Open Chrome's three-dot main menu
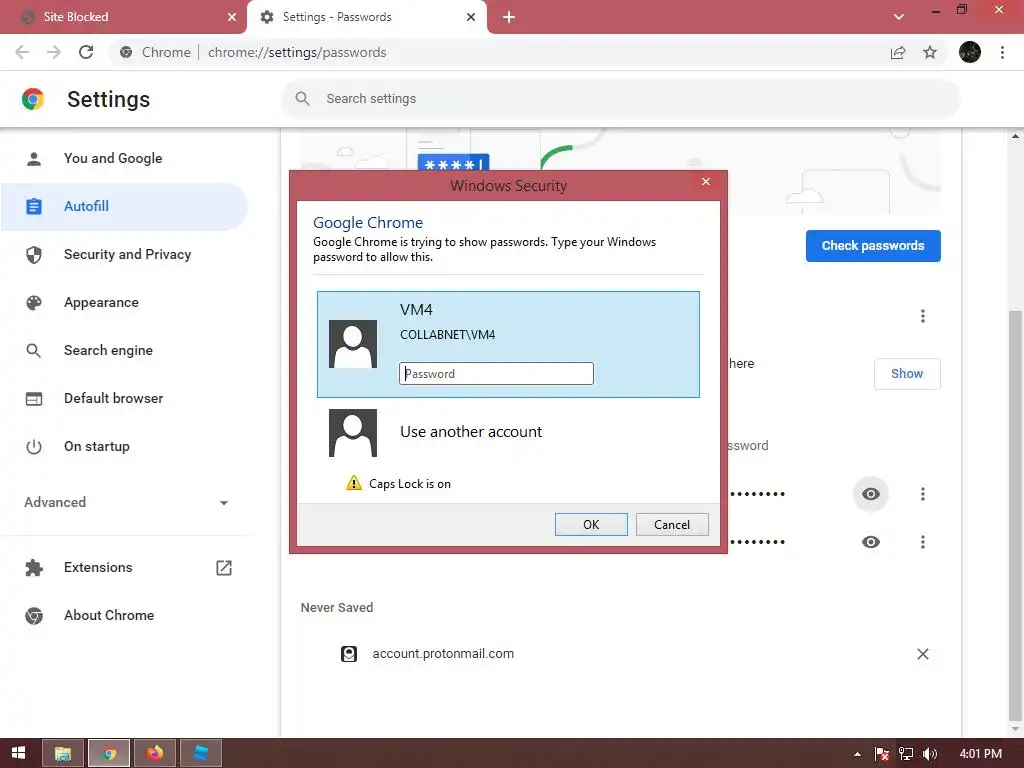 click(x=1002, y=52)
